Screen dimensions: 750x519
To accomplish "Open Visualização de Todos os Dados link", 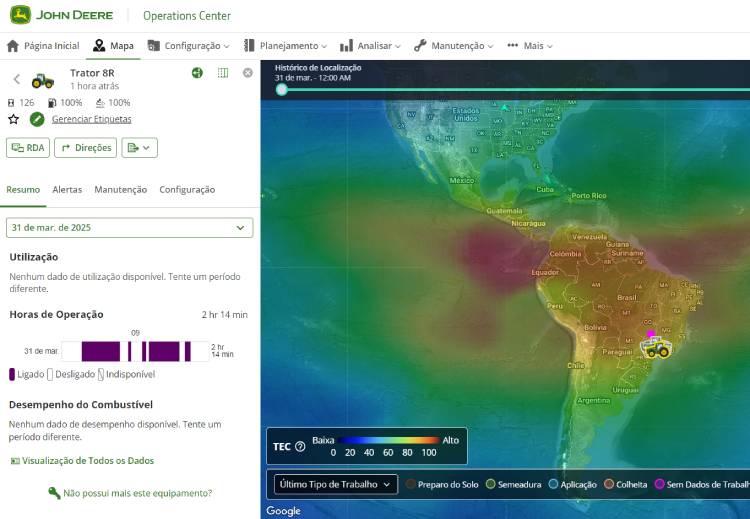I will [x=82, y=461].
